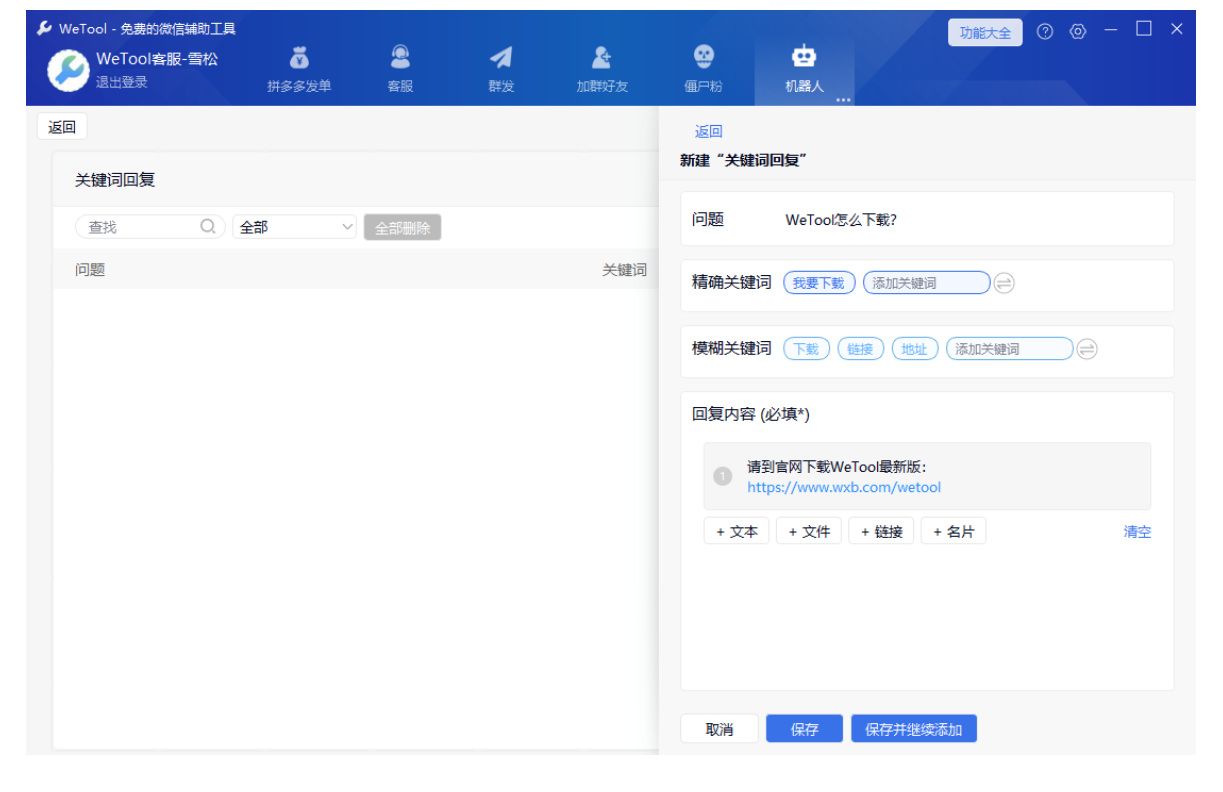Image resolution: width=1223 pixels, height=792 pixels.
Task: Click 清空 to clear reply content
Action: click(1137, 532)
